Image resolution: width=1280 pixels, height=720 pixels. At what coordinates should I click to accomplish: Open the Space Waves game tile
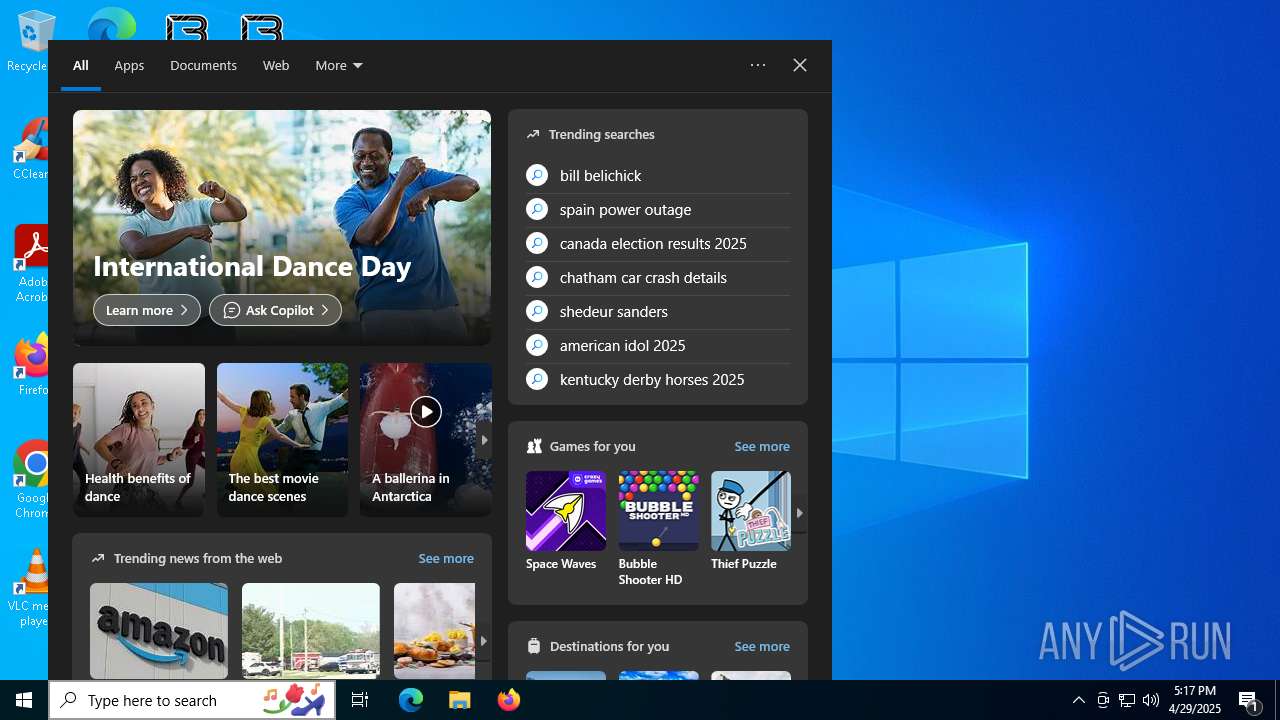[565, 522]
